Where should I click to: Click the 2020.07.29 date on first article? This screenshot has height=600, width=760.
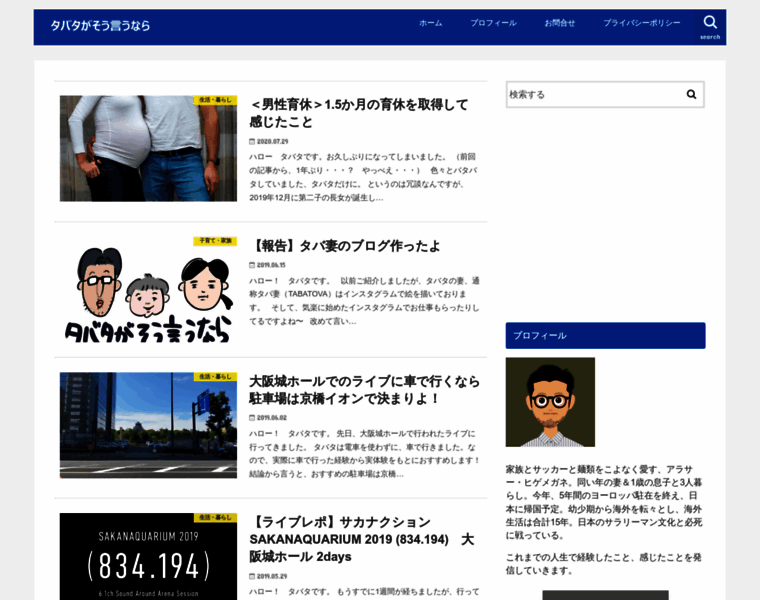coord(271,141)
